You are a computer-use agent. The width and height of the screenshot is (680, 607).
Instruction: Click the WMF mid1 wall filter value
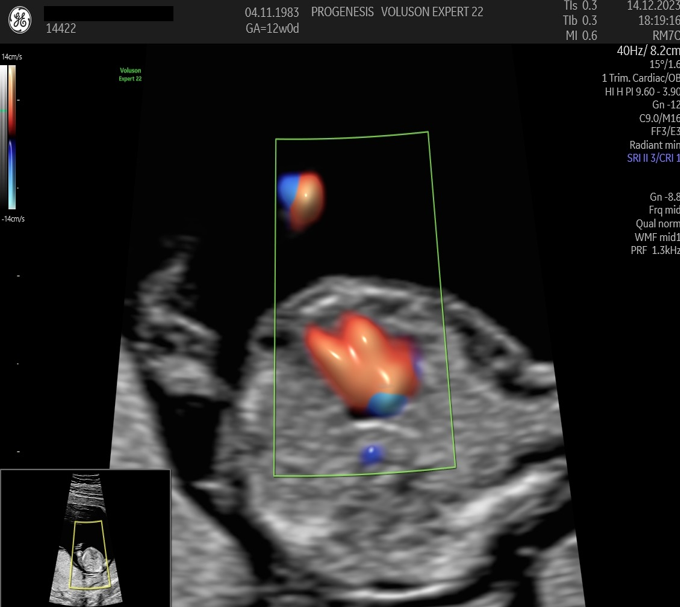[x=656, y=237]
